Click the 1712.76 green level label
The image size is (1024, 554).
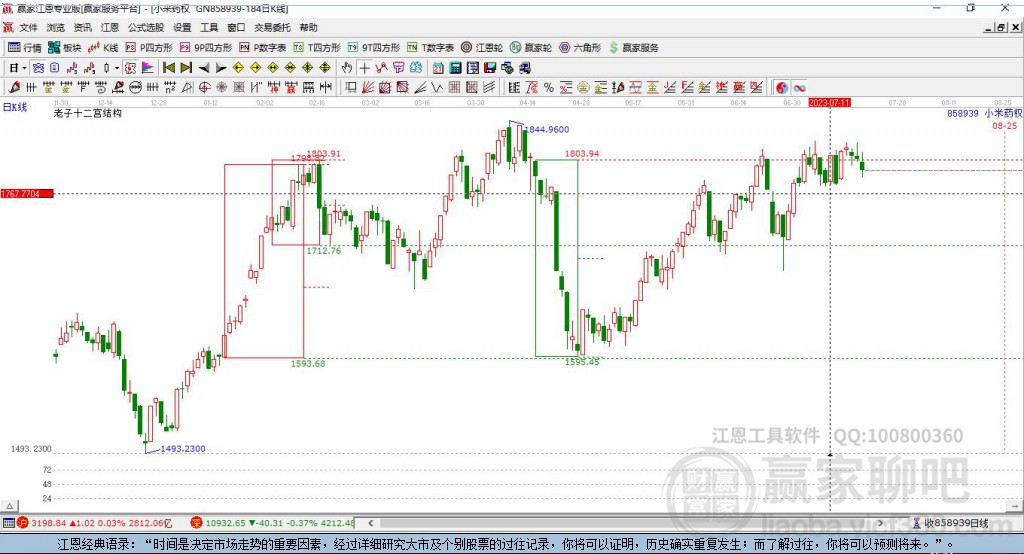(324, 251)
